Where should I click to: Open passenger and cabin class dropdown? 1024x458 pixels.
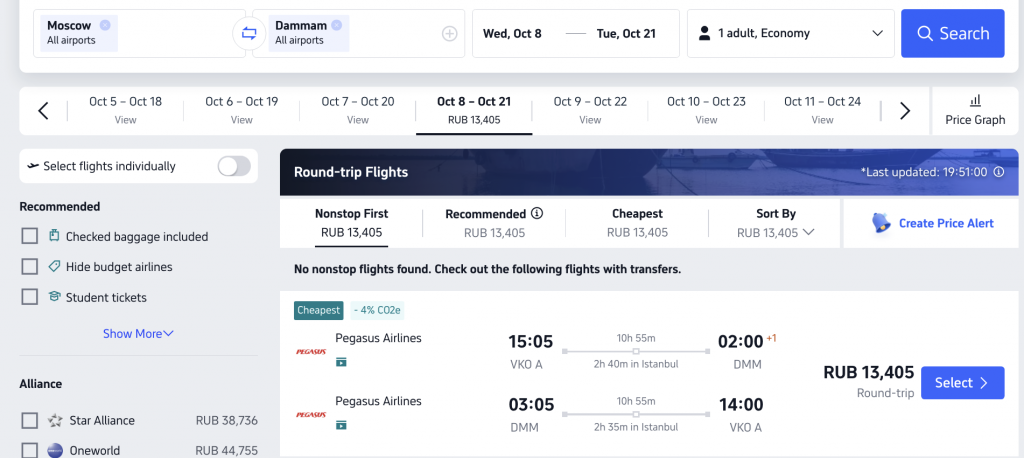(791, 33)
